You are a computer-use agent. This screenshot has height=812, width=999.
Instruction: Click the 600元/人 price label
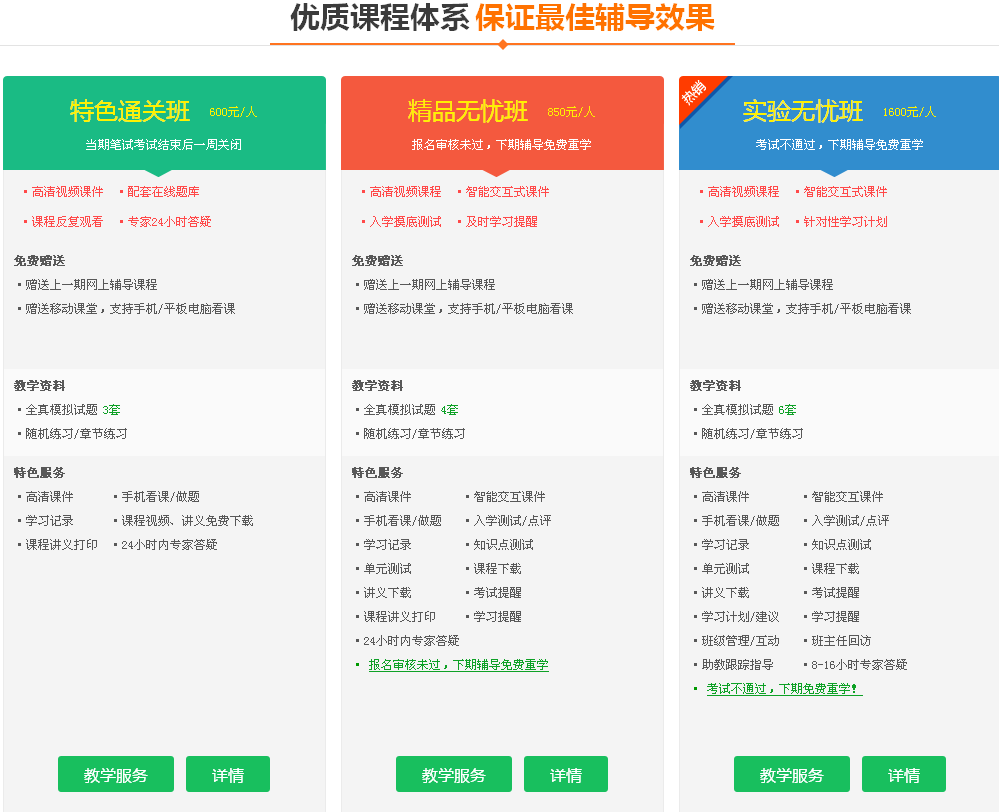pos(233,112)
